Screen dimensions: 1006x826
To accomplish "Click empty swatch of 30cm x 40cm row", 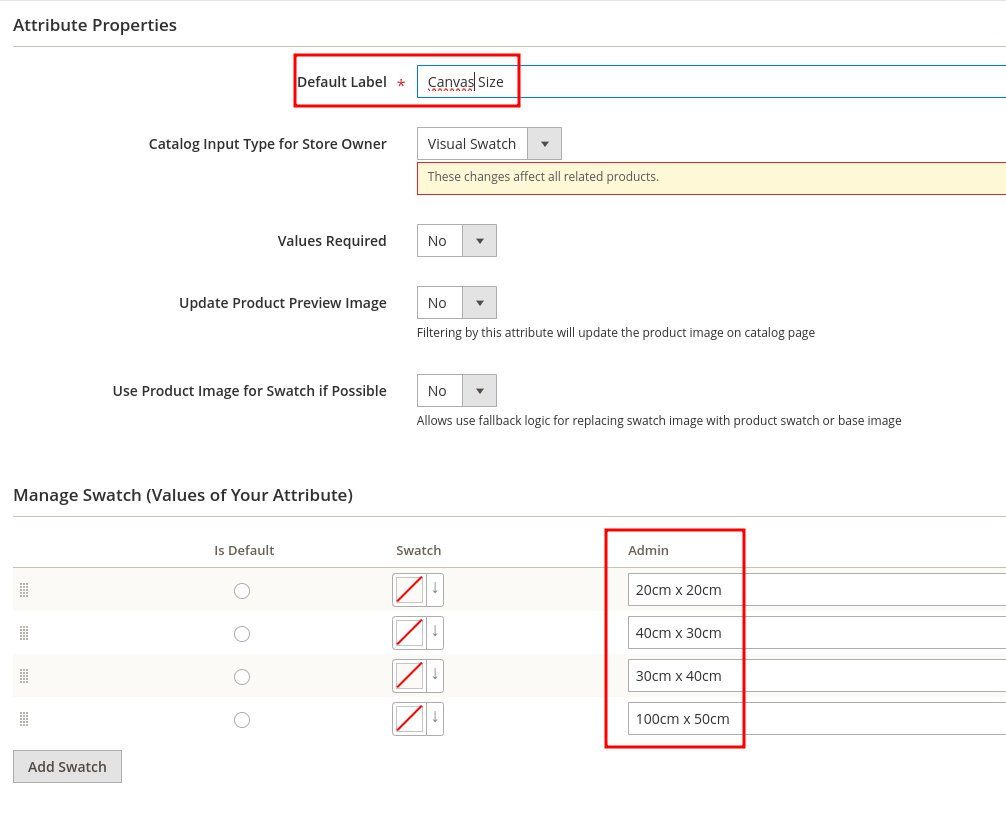I will pos(409,676).
